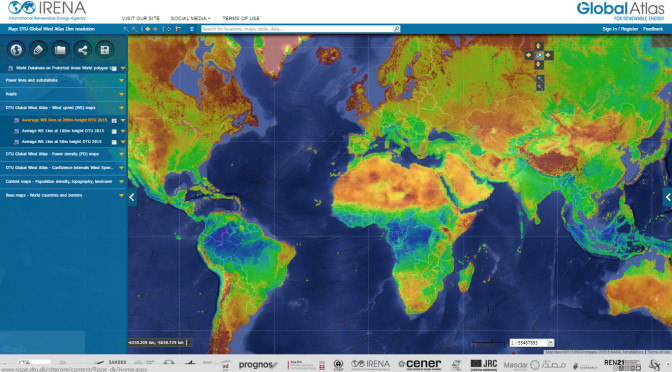
Task: Open the folder icon in the side panel
Action: coord(60,50)
